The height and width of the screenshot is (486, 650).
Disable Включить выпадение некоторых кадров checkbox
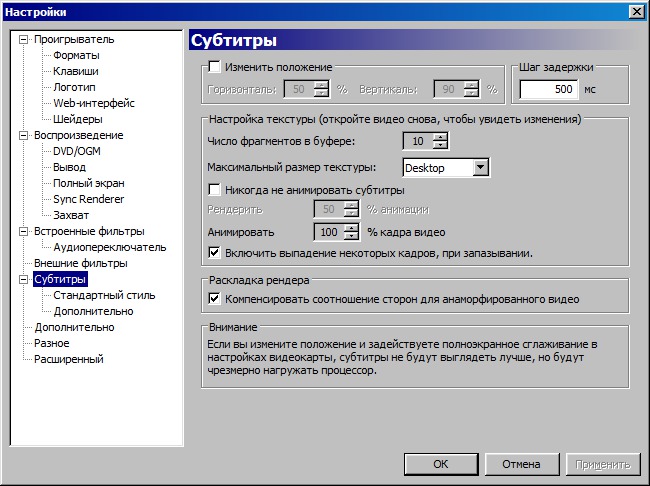(x=214, y=253)
